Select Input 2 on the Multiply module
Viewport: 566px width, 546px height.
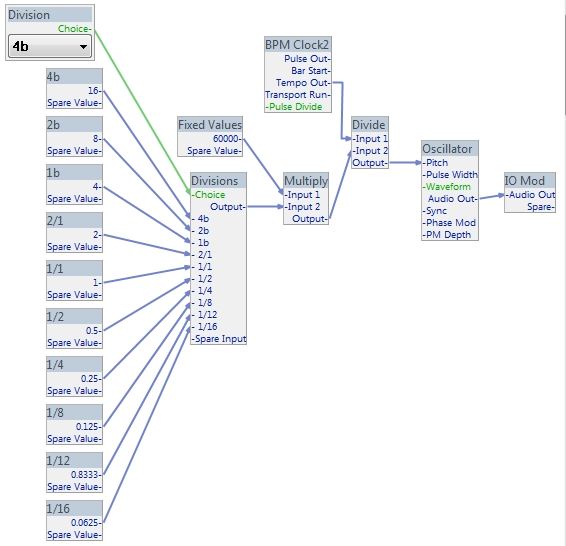point(302,207)
